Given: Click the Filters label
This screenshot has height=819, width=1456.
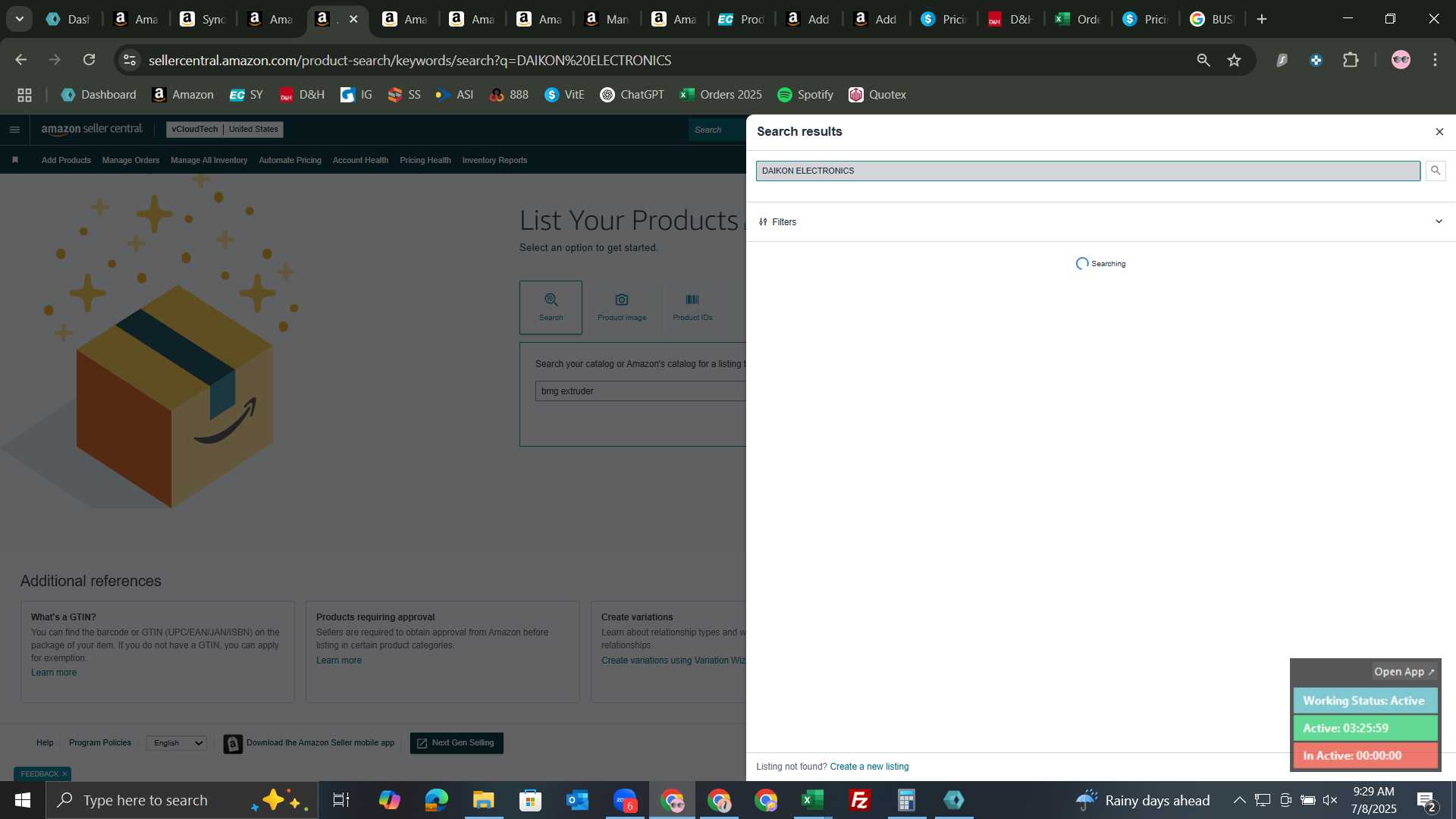Looking at the screenshot, I should tap(784, 222).
